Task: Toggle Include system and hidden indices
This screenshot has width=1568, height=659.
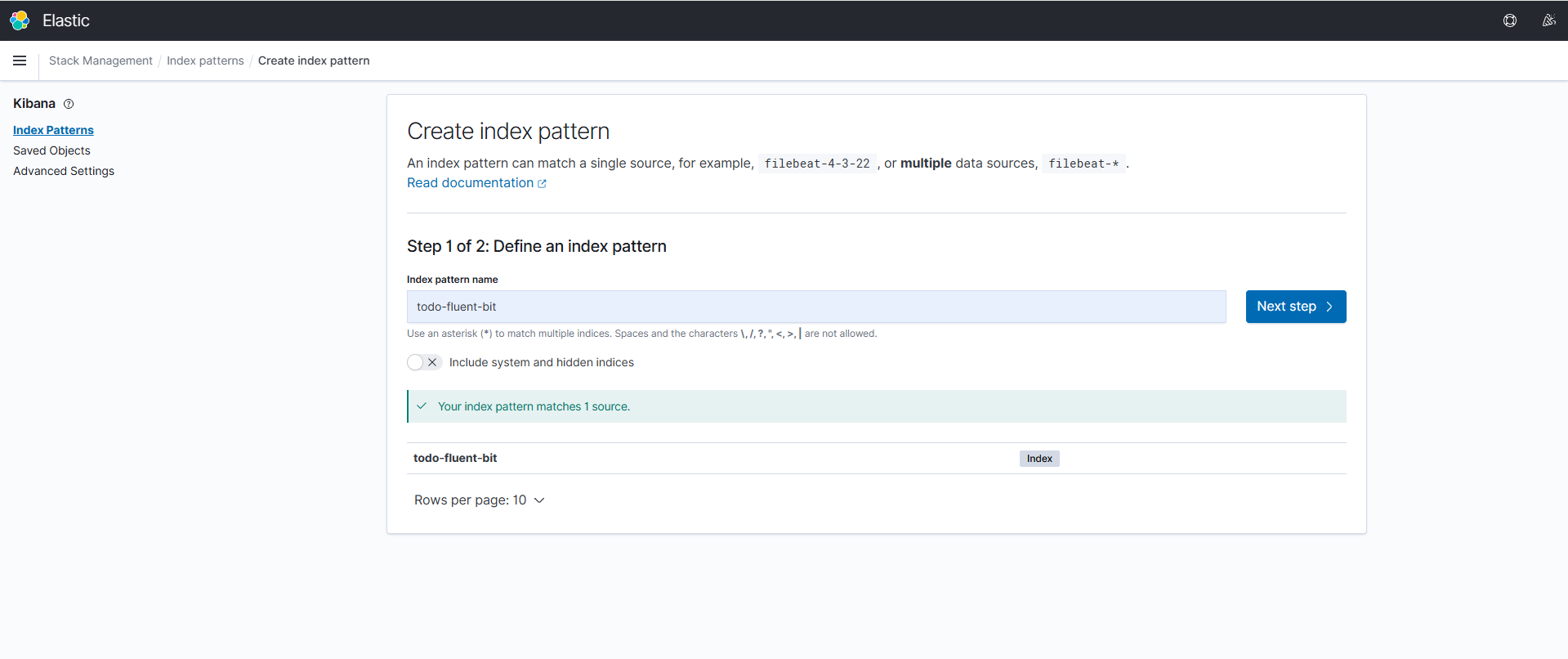Action: (x=424, y=362)
